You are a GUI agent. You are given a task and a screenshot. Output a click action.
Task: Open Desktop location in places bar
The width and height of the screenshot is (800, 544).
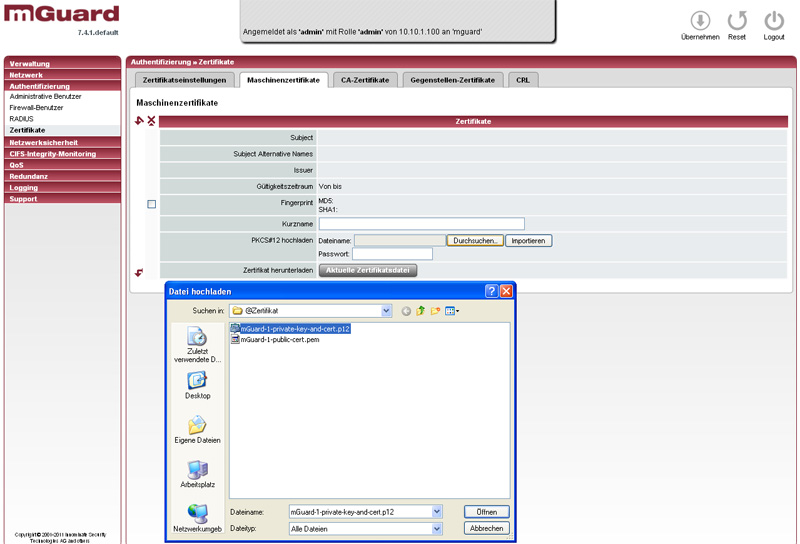197,385
